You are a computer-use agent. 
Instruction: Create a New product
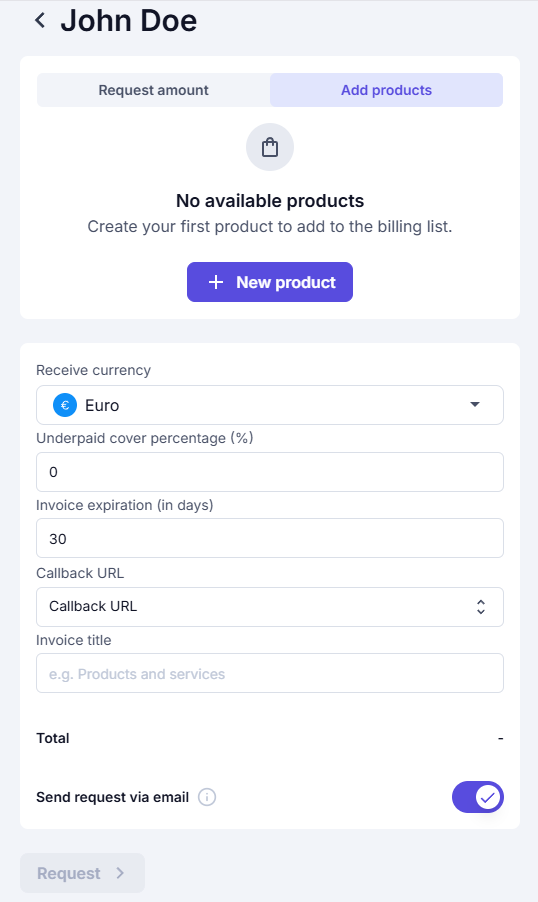tap(270, 282)
